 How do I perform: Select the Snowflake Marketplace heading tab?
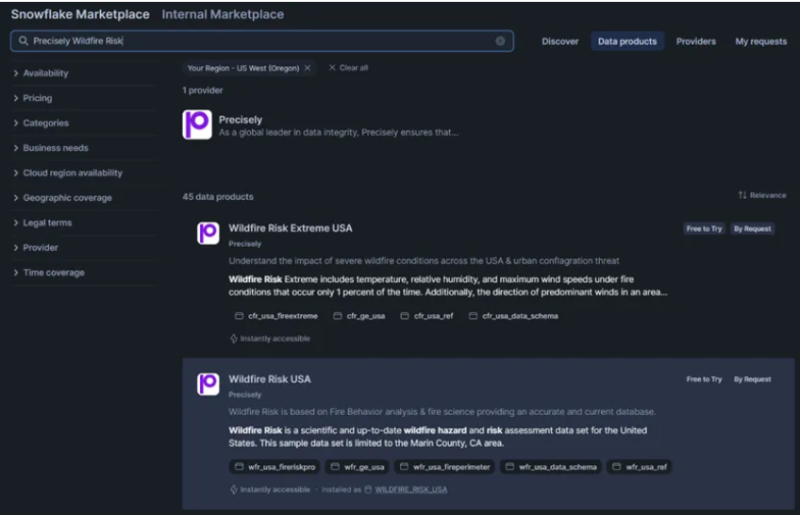pos(80,14)
